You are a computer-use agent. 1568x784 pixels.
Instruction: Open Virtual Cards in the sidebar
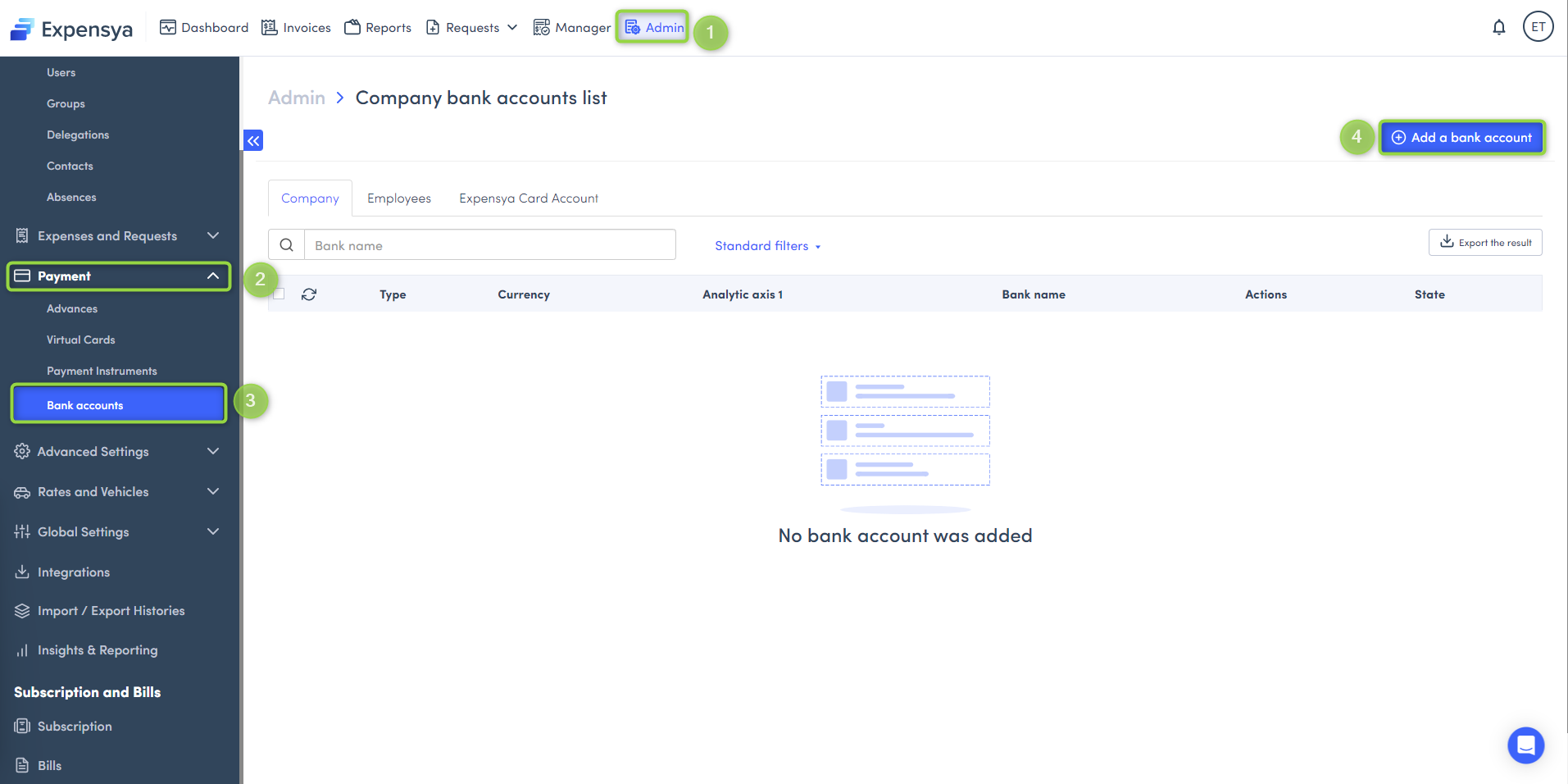pos(80,340)
